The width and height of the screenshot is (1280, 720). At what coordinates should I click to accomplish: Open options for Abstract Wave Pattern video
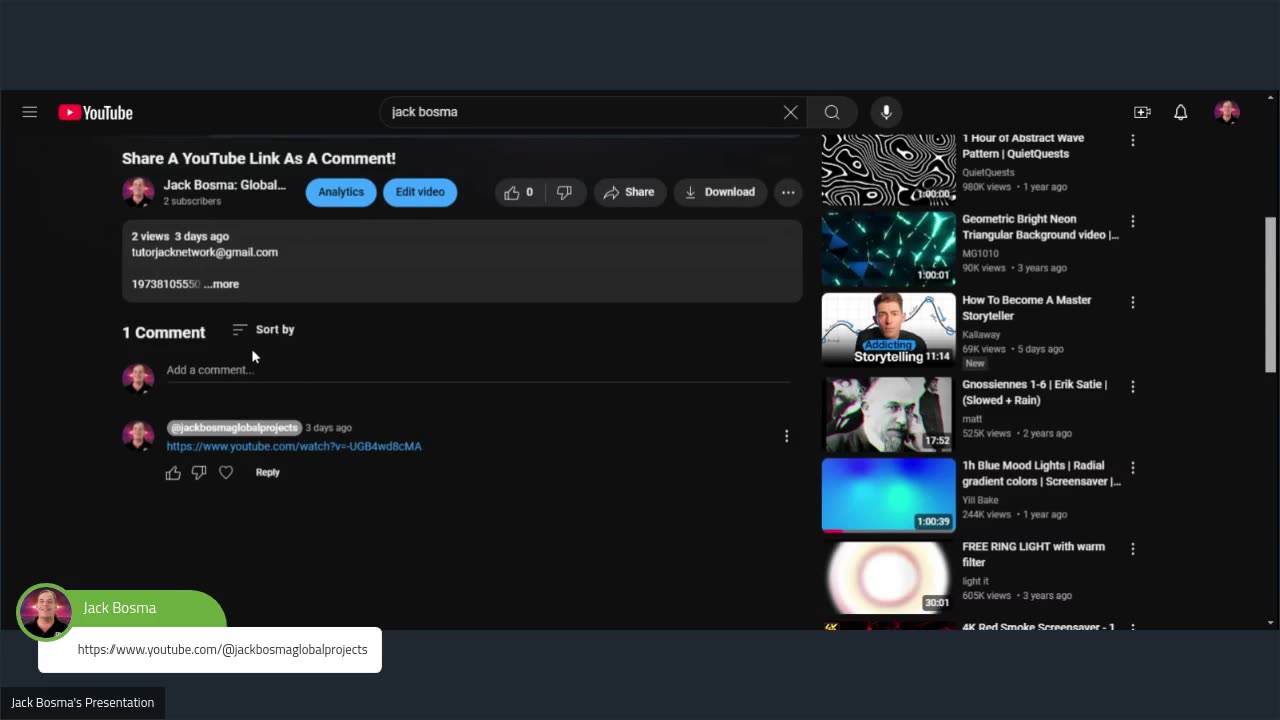coord(1133,140)
